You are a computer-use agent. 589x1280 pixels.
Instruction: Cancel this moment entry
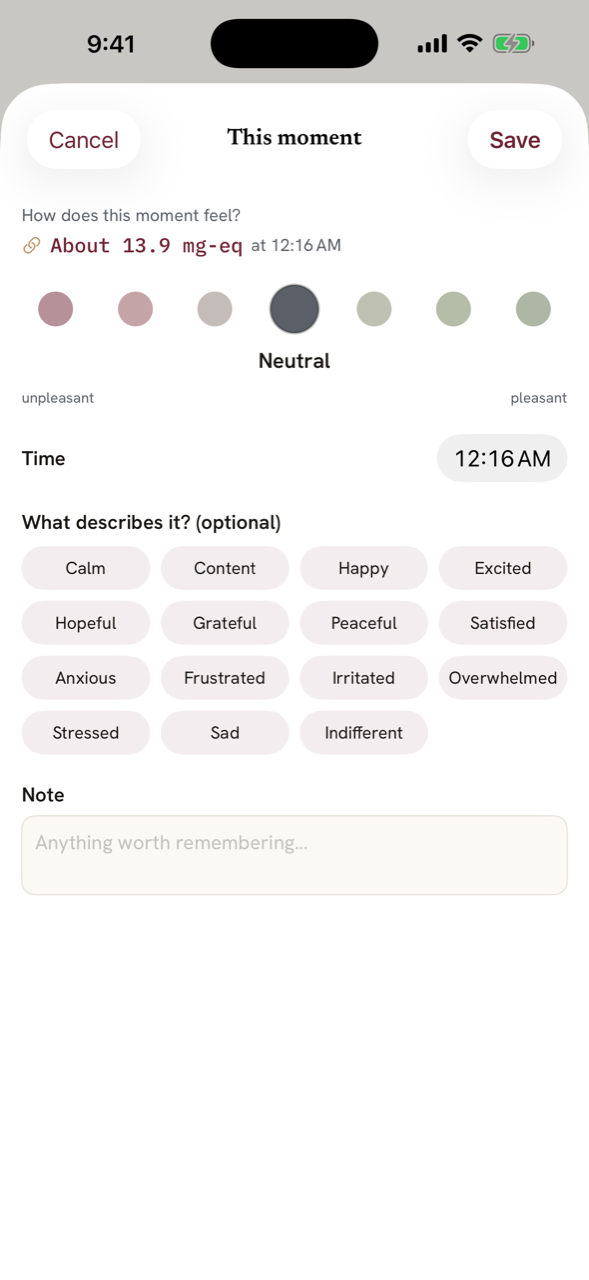(x=84, y=140)
